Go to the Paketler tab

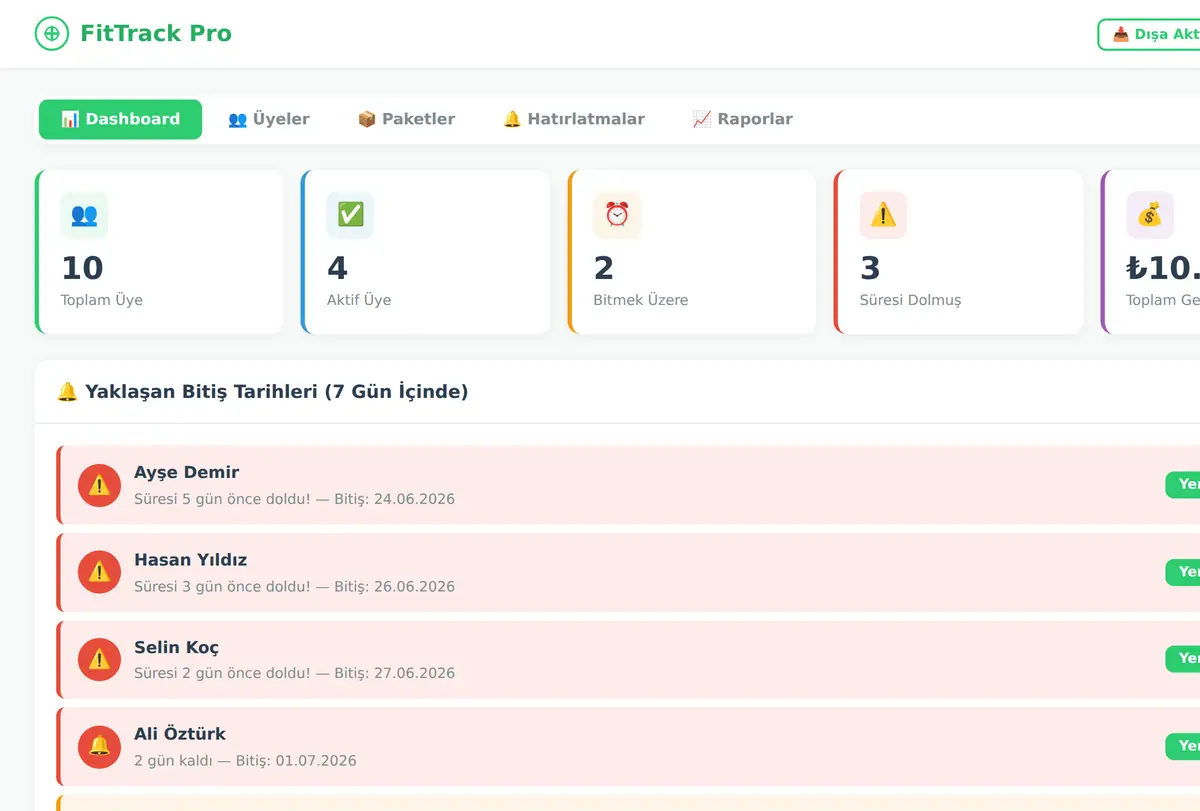pos(406,119)
